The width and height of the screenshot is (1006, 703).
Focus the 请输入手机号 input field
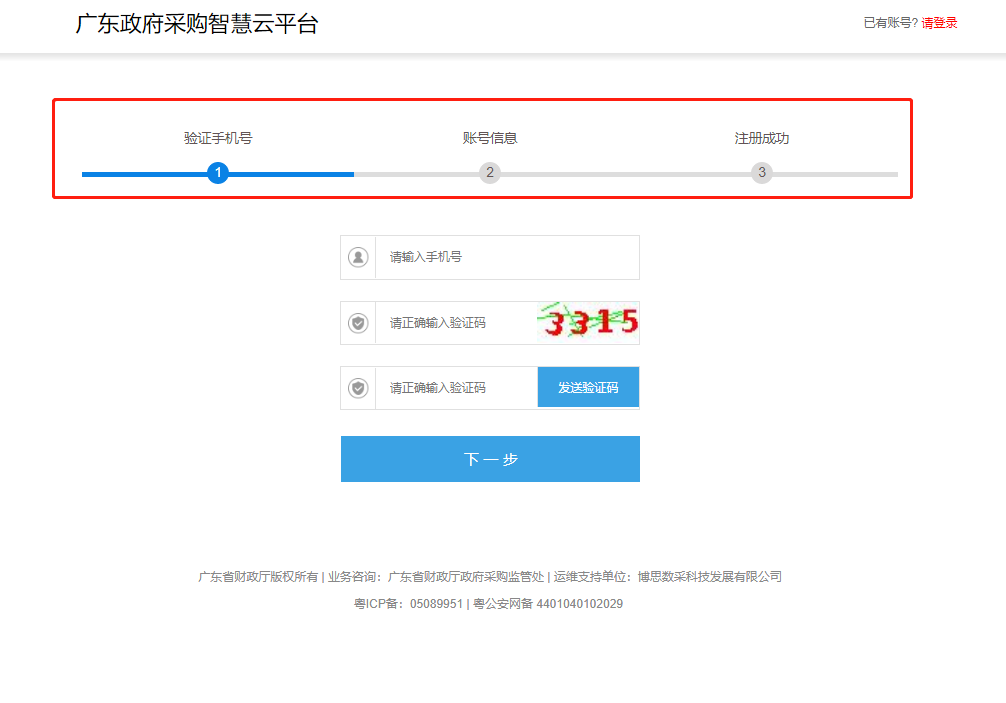(506, 257)
